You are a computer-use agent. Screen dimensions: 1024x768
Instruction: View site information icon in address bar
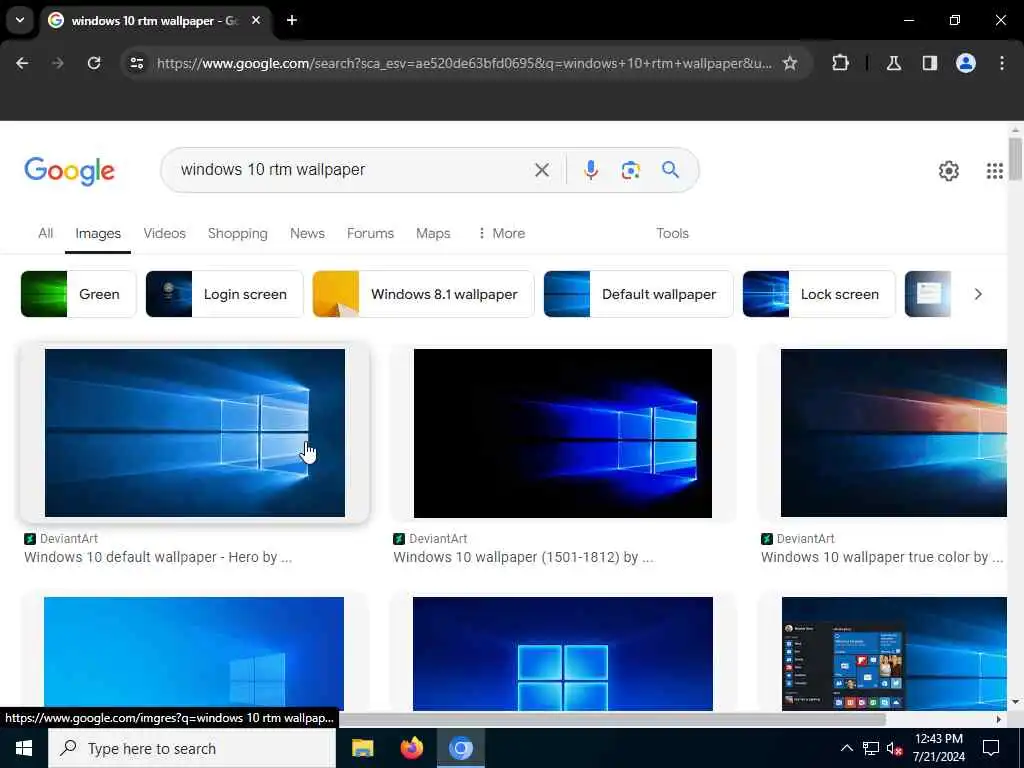(x=136, y=63)
